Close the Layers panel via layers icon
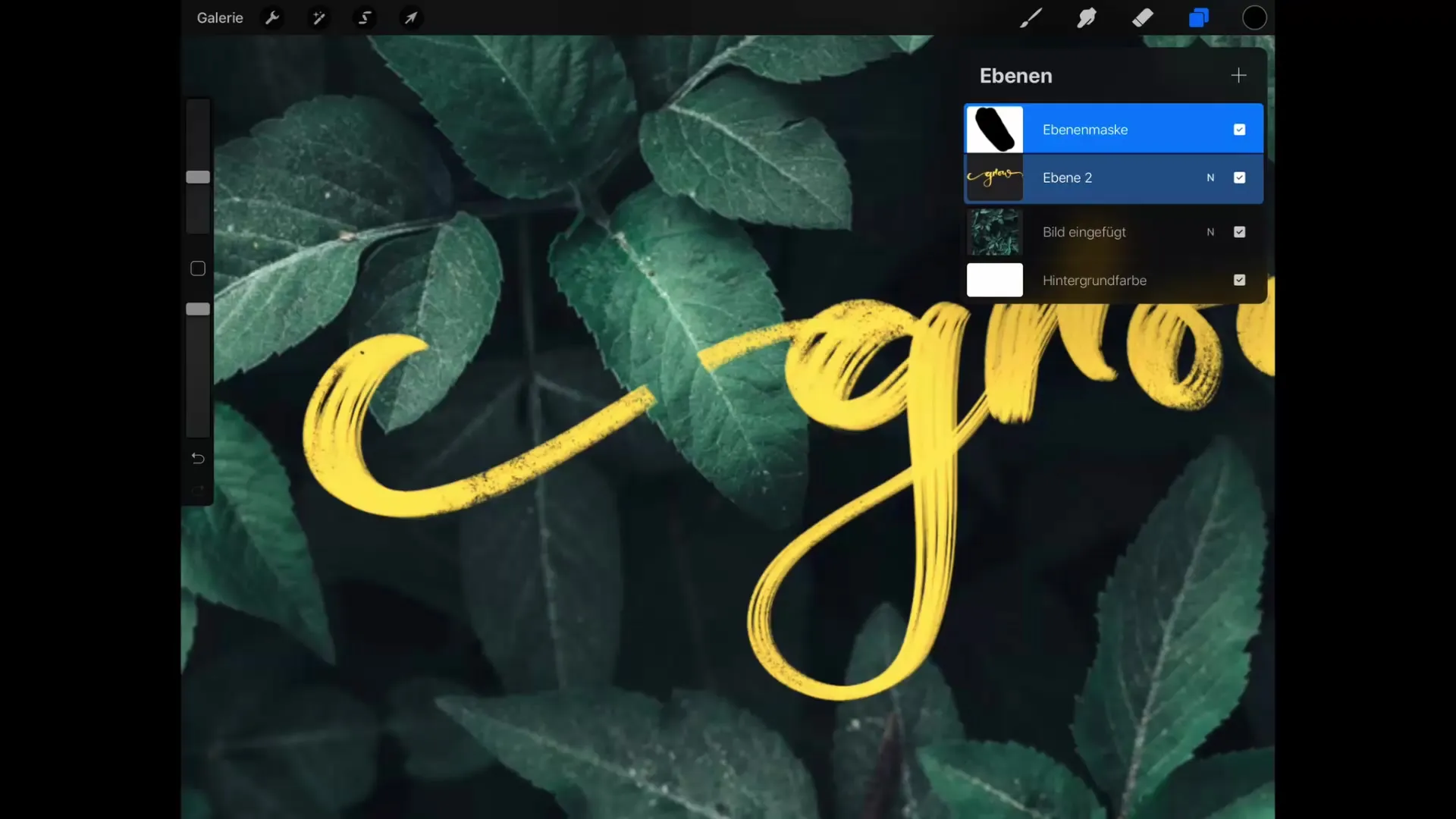Image resolution: width=1456 pixels, height=819 pixels. [1199, 17]
